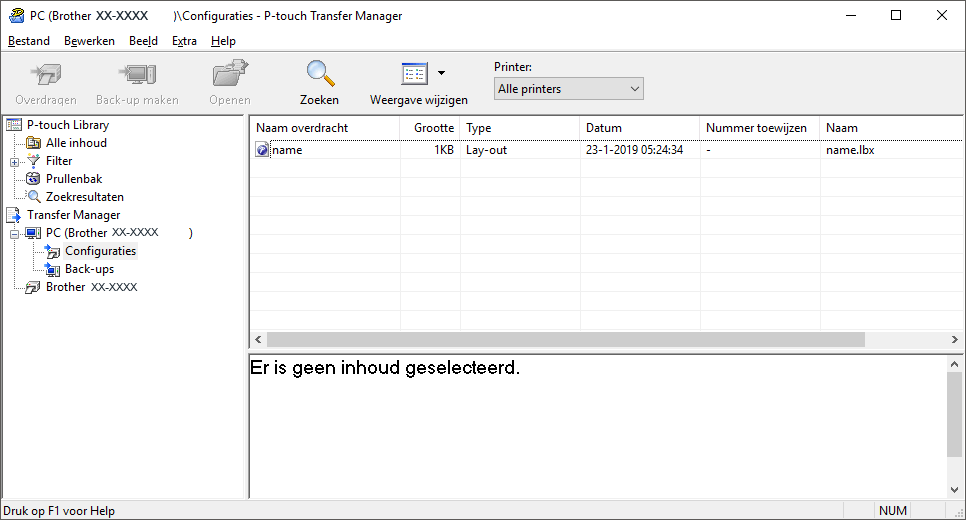Collapse the PC (Brother) tree node
The height and width of the screenshot is (520, 966).
[14, 234]
